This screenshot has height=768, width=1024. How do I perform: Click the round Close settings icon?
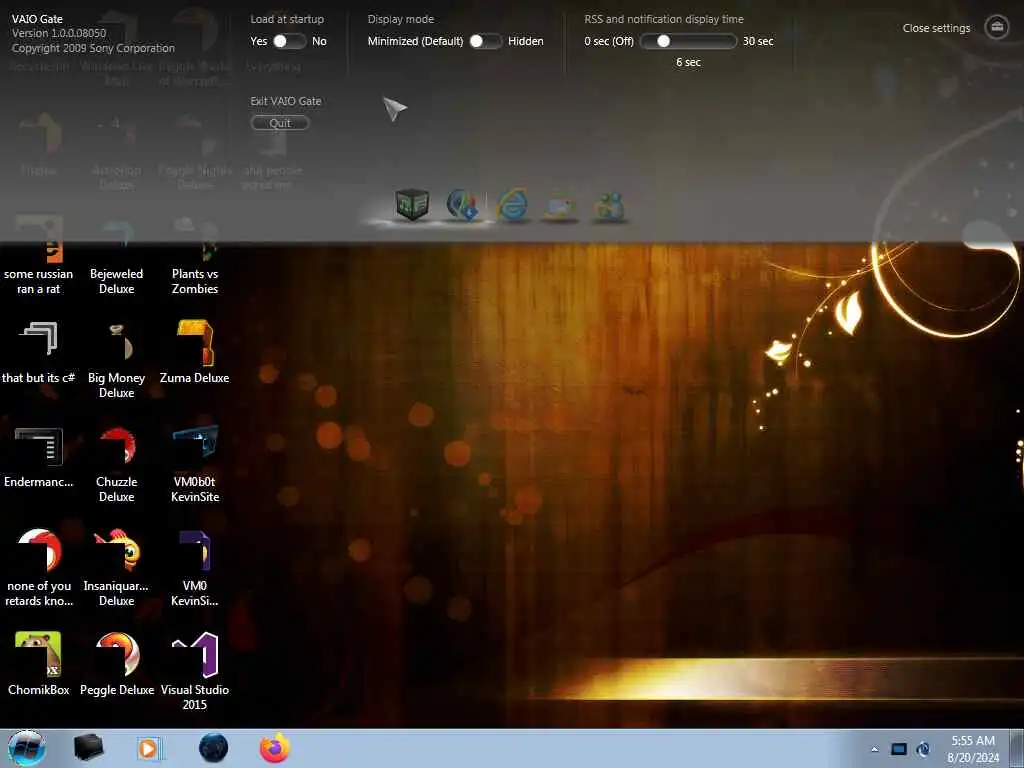(x=997, y=27)
